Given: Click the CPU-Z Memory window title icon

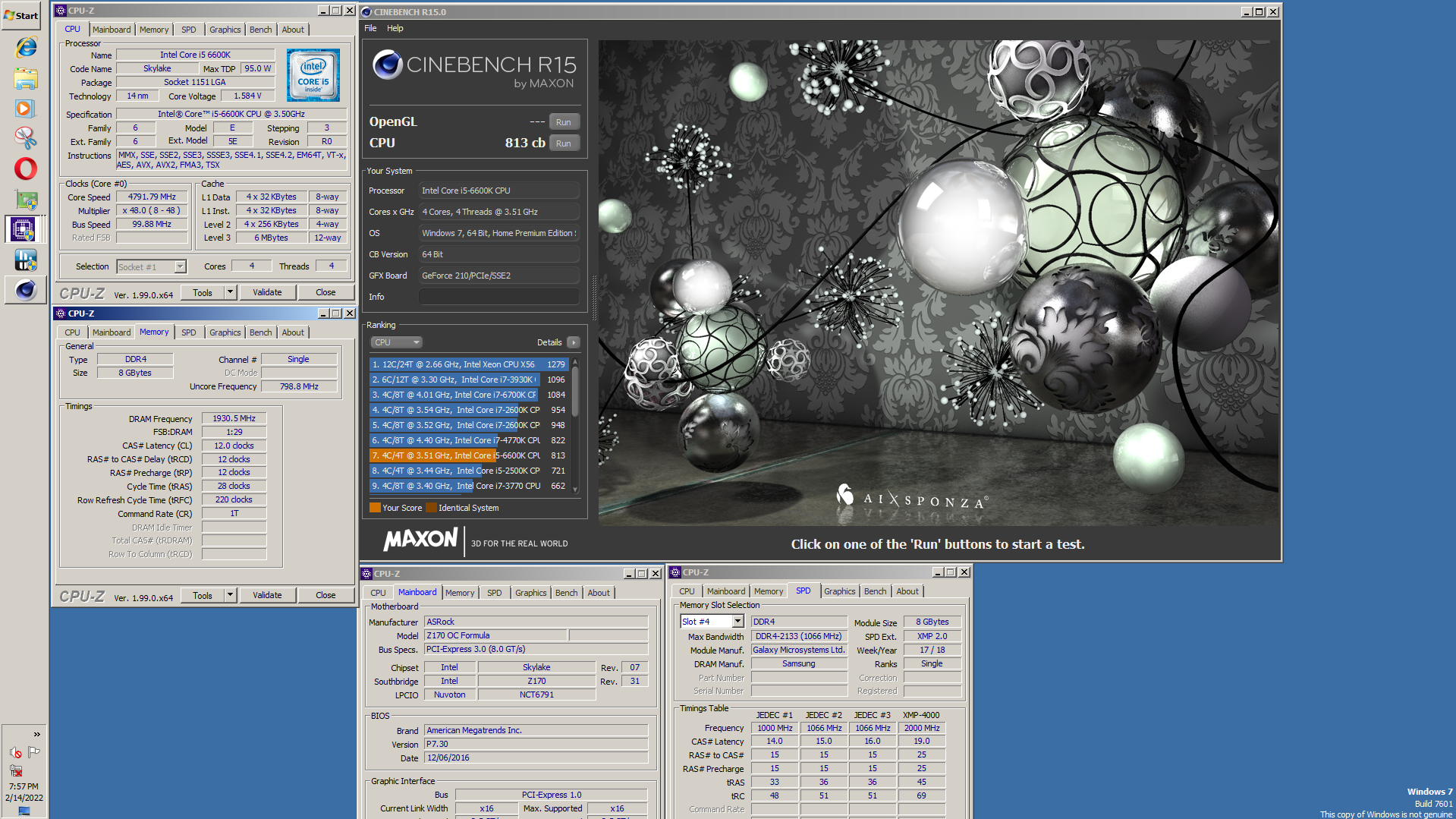Looking at the screenshot, I should 61,313.
